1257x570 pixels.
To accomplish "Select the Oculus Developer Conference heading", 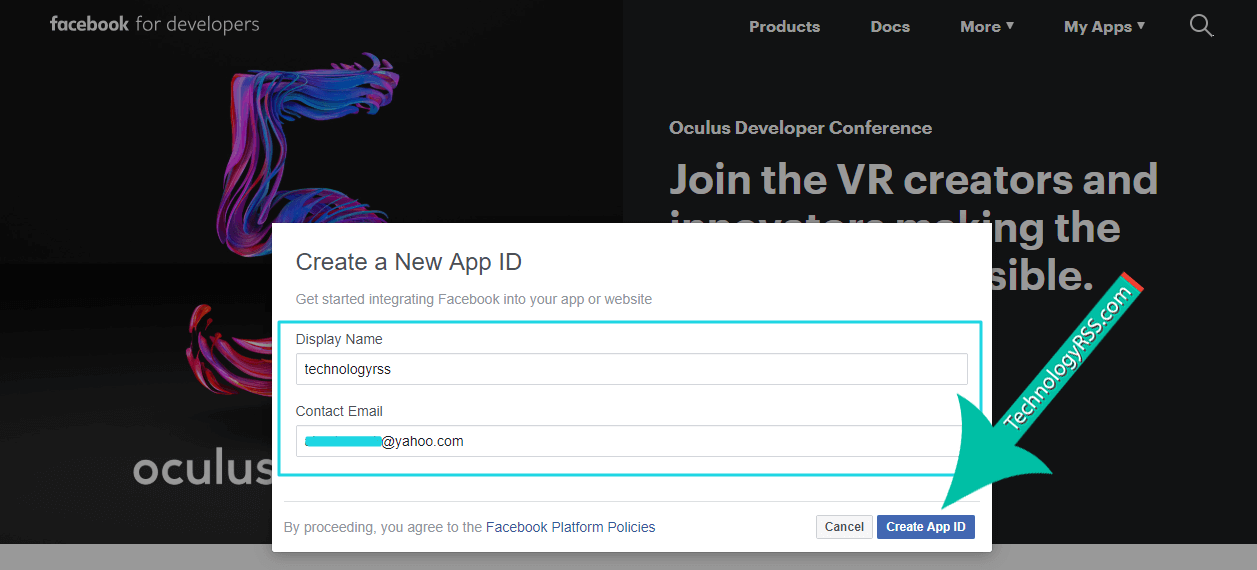I will 800,128.
